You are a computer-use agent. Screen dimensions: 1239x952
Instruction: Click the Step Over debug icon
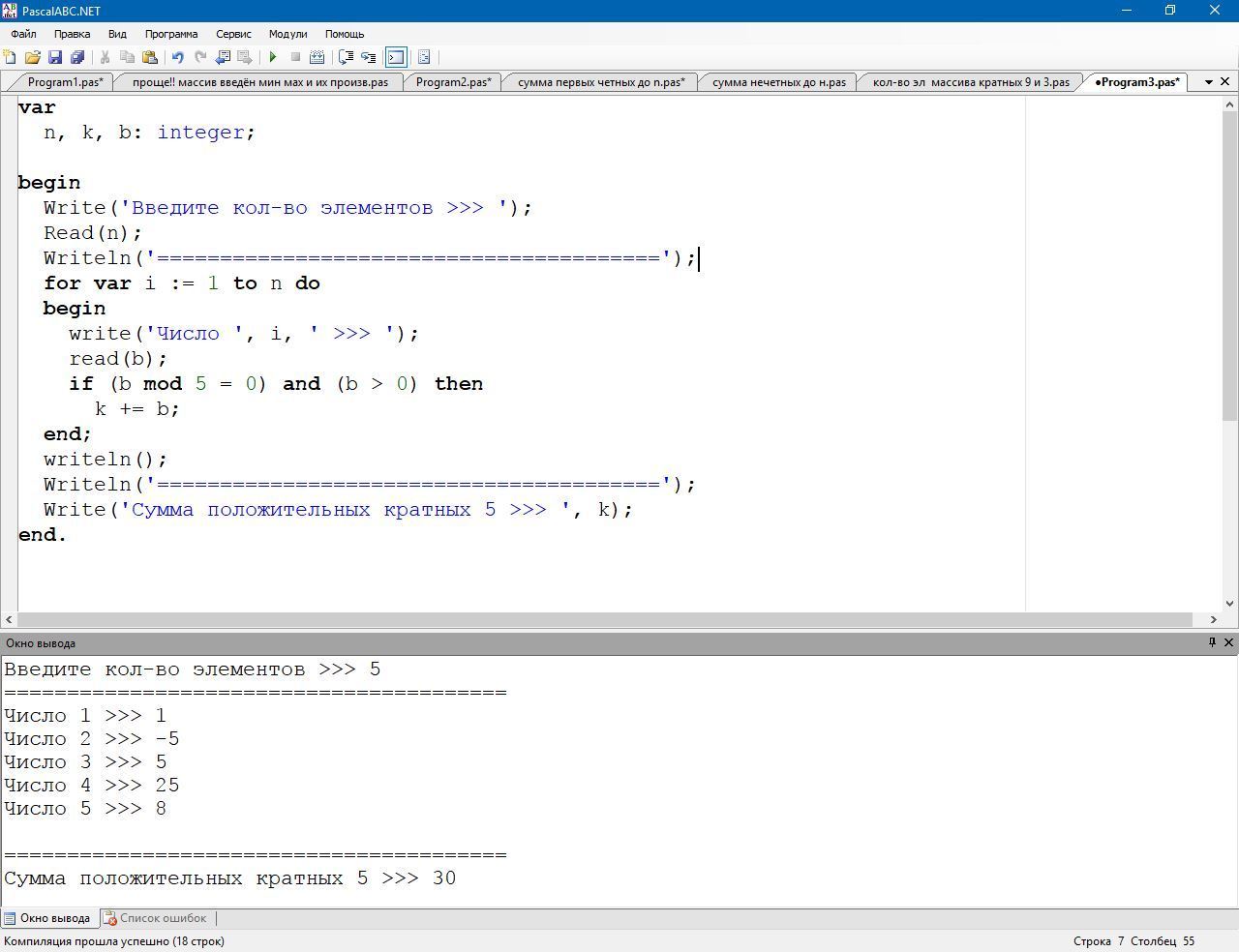[x=346, y=57]
